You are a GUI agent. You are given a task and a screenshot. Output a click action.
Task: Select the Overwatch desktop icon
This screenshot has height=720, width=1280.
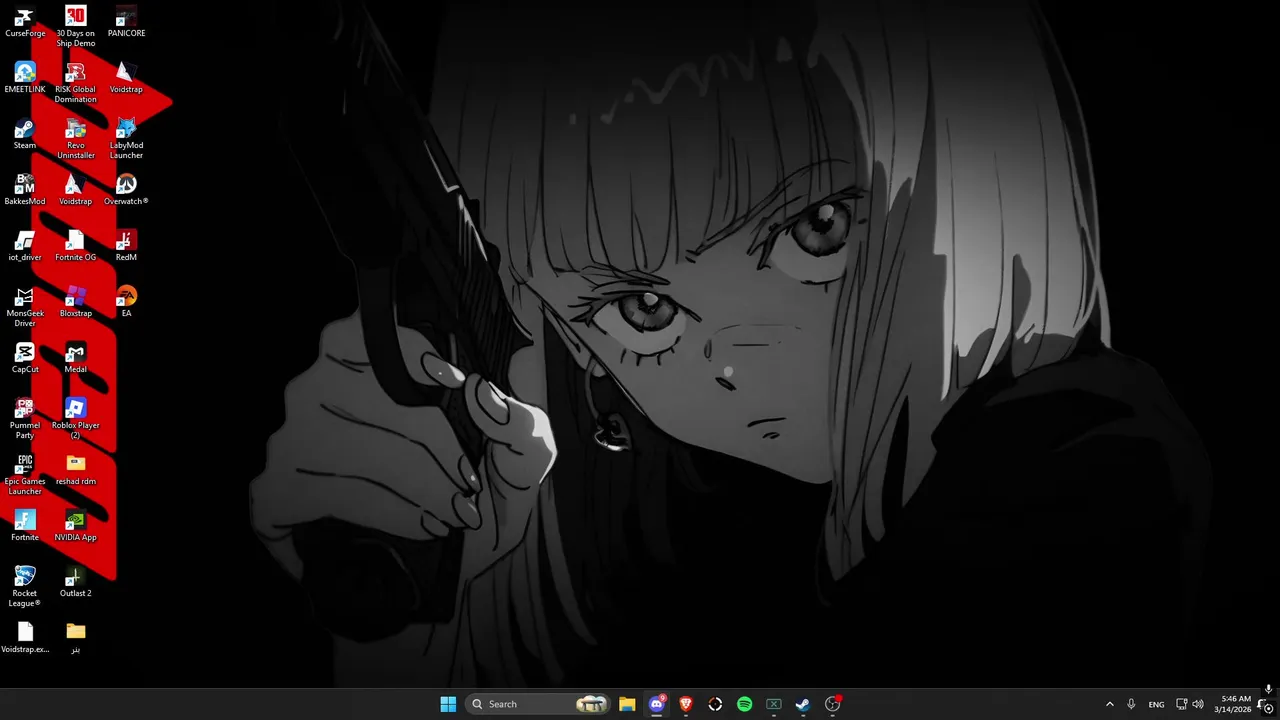[x=126, y=190]
